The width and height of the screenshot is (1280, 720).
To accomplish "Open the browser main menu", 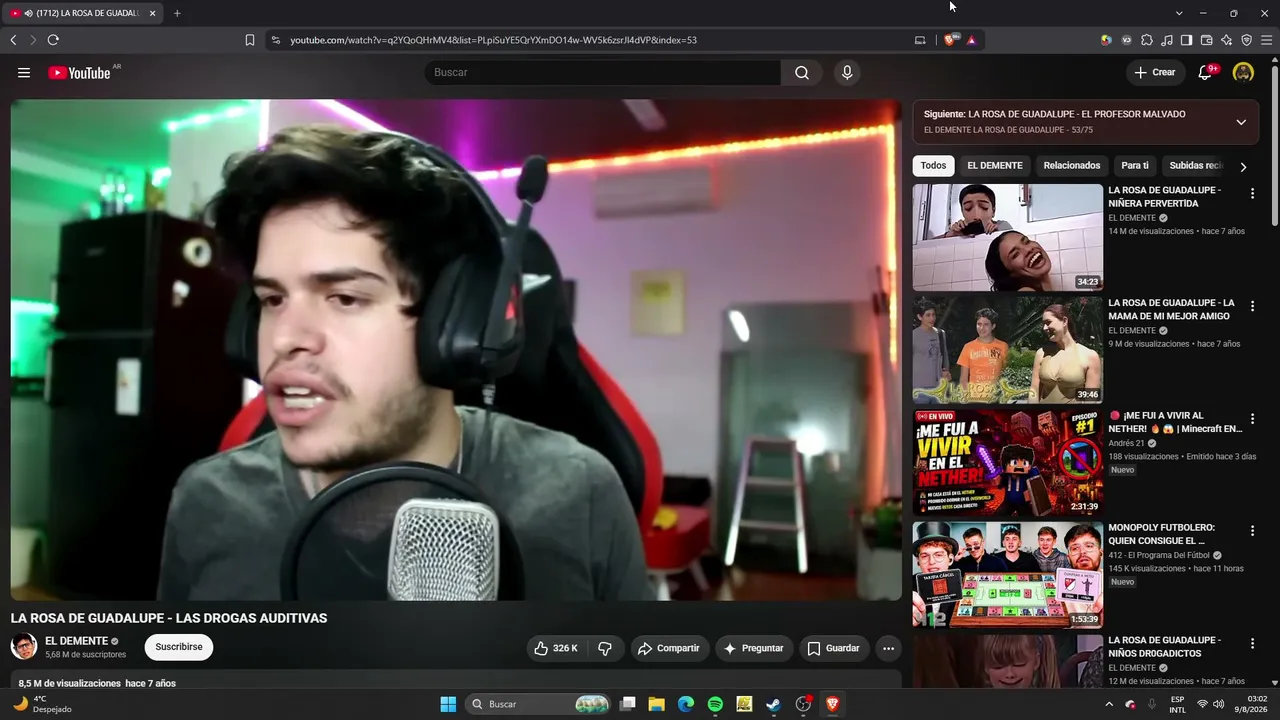I will pyautogui.click(x=1266, y=40).
